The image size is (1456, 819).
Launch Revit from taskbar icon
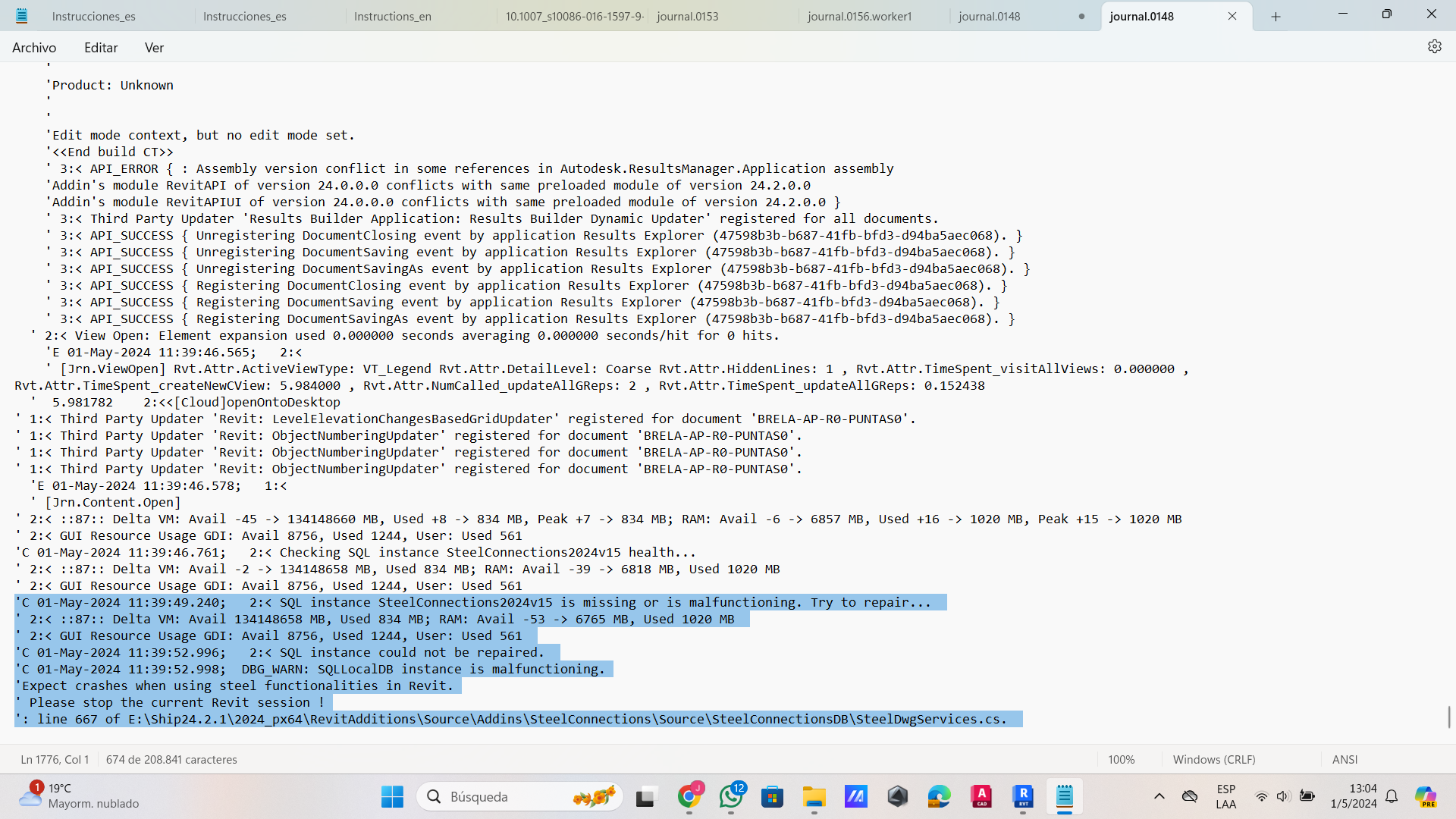point(1022,796)
